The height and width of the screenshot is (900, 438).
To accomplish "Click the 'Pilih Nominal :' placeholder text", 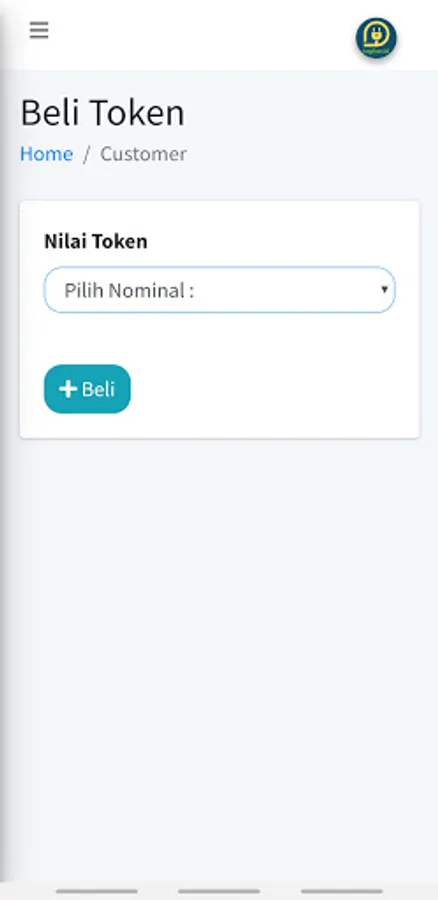I will coord(129,290).
